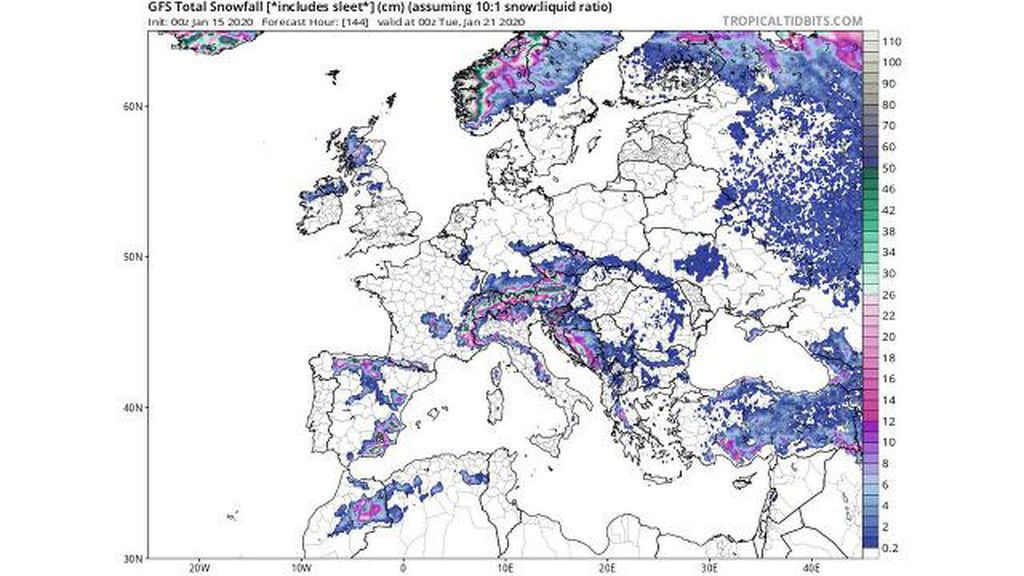The image size is (1024, 576).
Task: Click the 'Init: 00z Jan 15 2020' text
Action: click(x=202, y=22)
